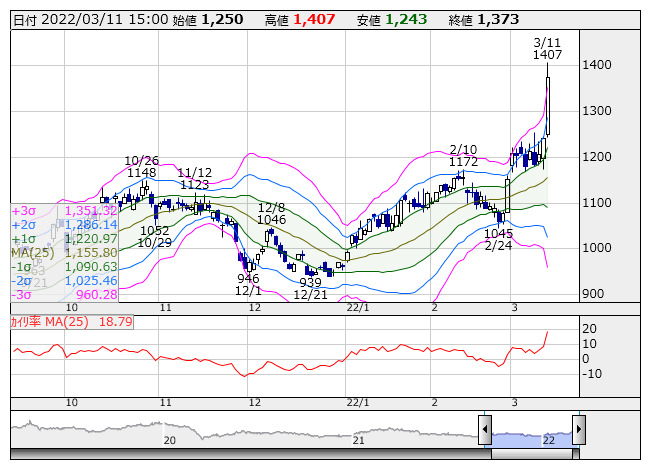The height and width of the screenshot is (470, 653).
Task: Click the 終値 1,373 value in header
Action: pyautogui.click(x=484, y=20)
